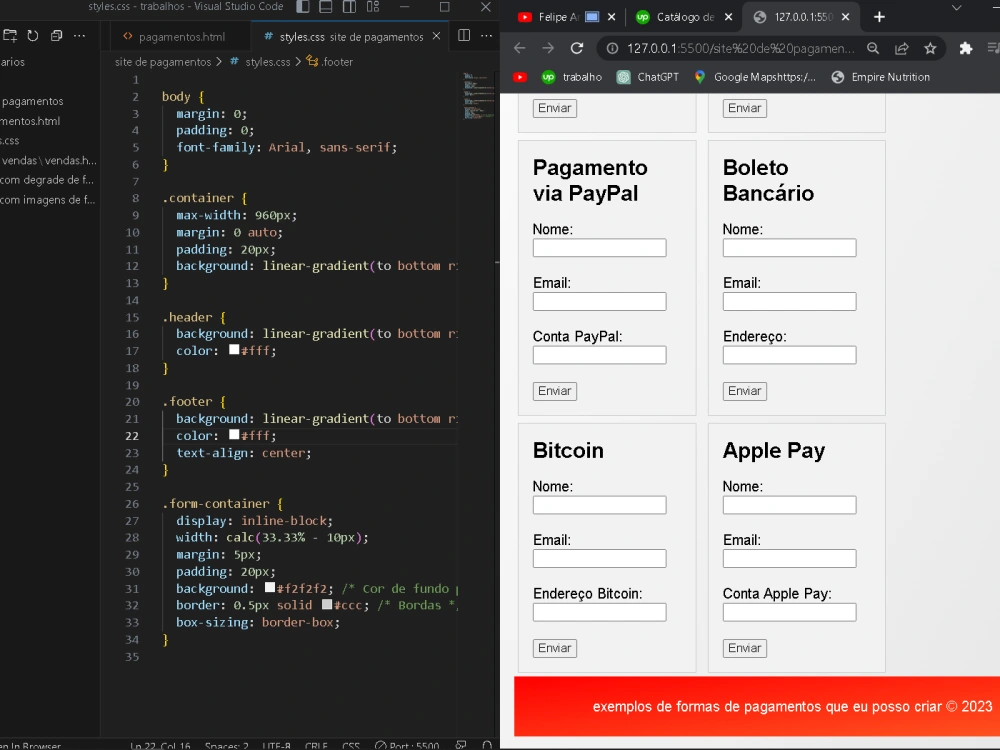Open the trabalho bookmark
The image size is (1000, 750).
coord(571,77)
